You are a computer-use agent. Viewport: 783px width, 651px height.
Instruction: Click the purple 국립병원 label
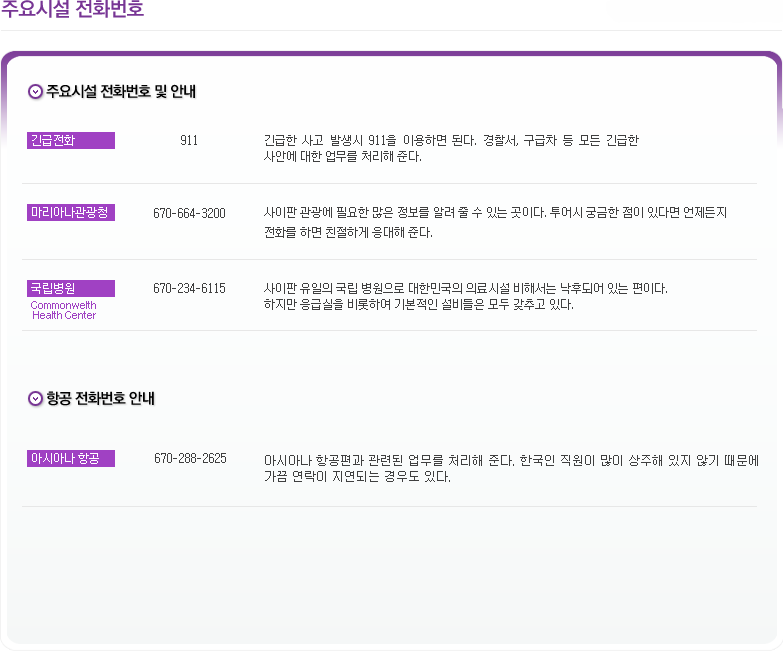(70, 288)
